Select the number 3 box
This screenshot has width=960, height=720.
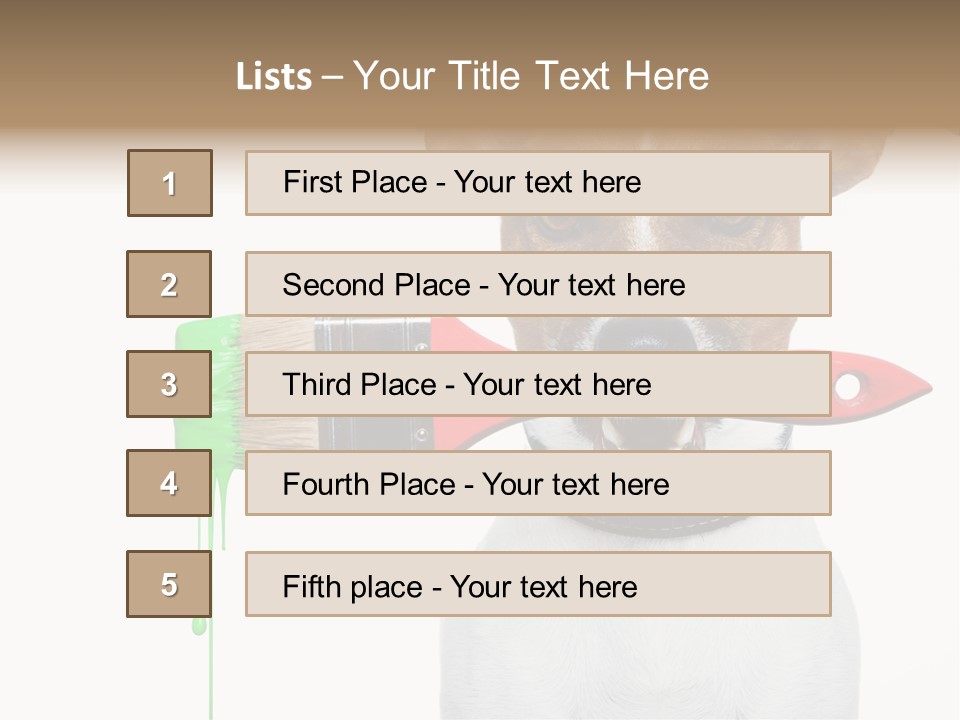169,384
